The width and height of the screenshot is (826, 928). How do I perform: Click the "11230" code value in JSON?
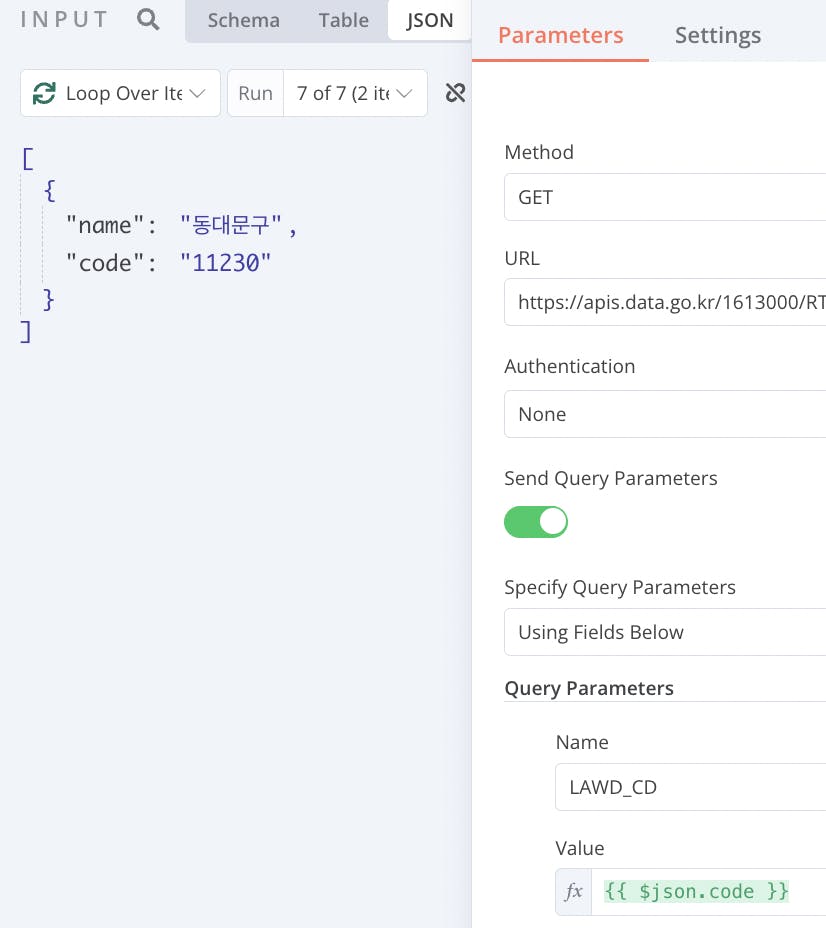coord(226,263)
